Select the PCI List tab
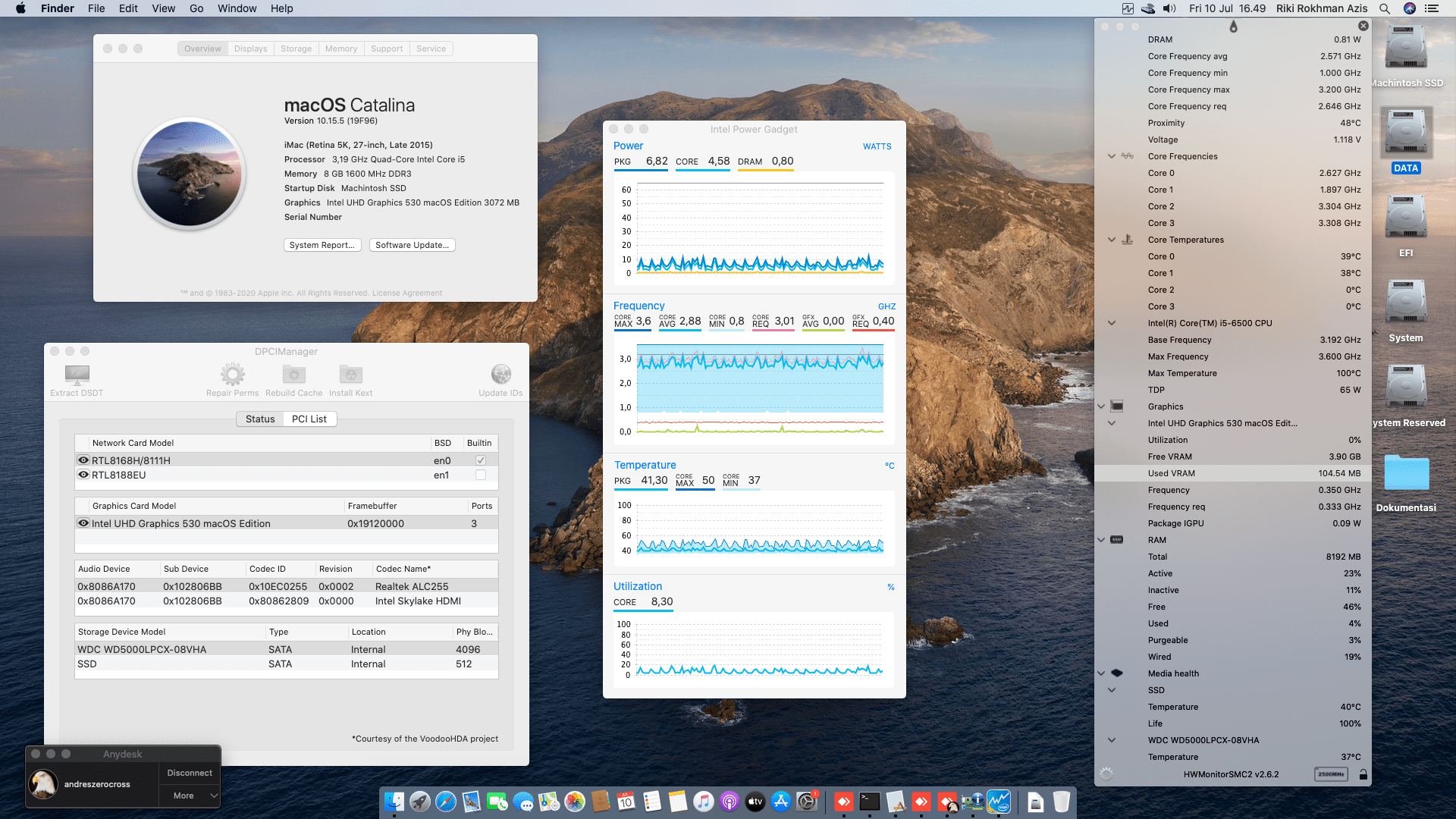 [309, 419]
